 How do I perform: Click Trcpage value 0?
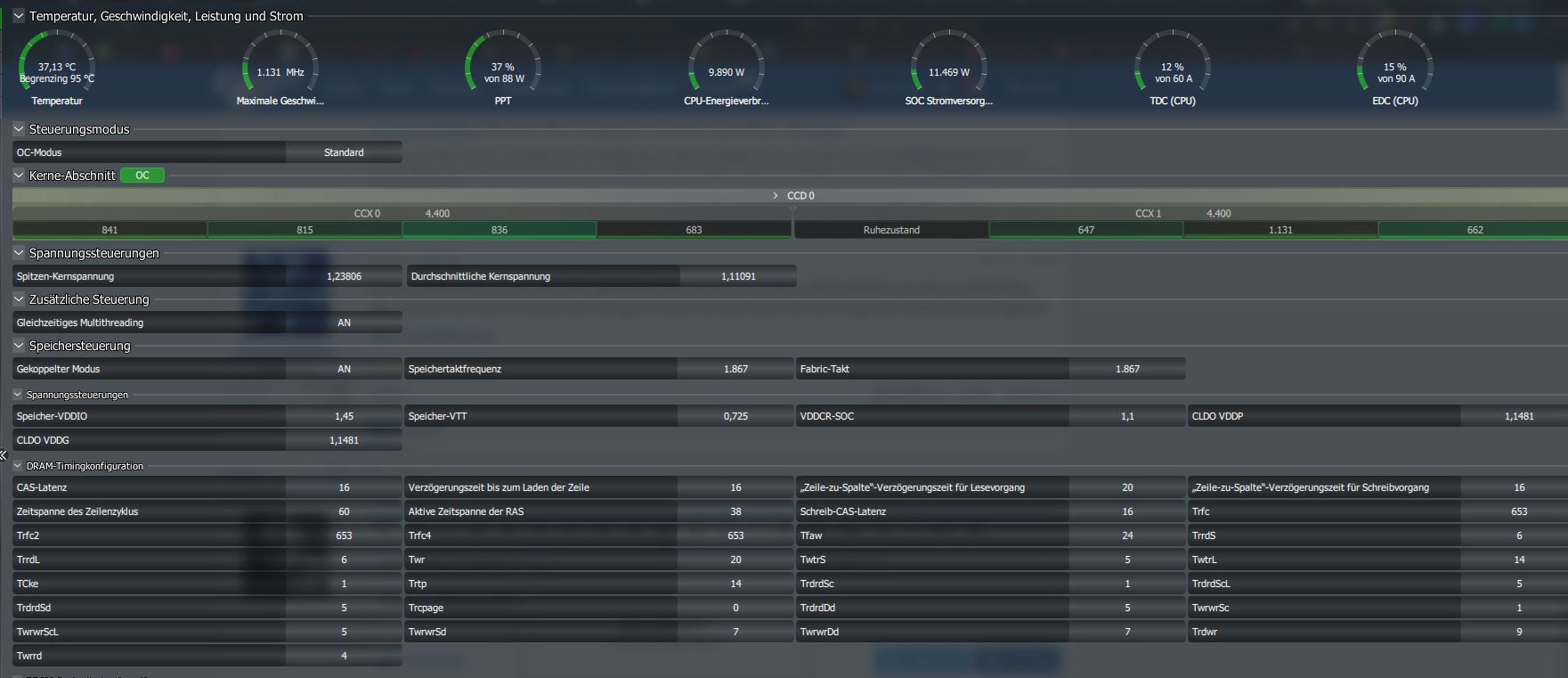(x=735, y=608)
